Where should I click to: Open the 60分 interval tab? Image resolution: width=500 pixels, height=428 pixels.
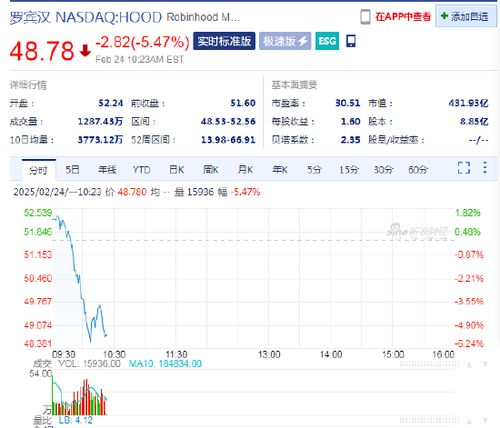click(418, 170)
